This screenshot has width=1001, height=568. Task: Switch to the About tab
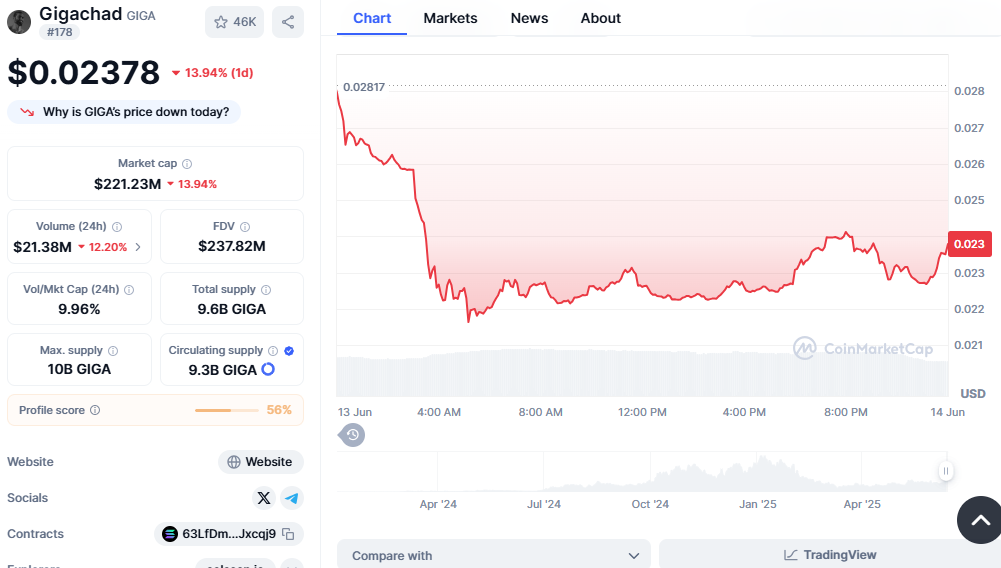pos(600,19)
